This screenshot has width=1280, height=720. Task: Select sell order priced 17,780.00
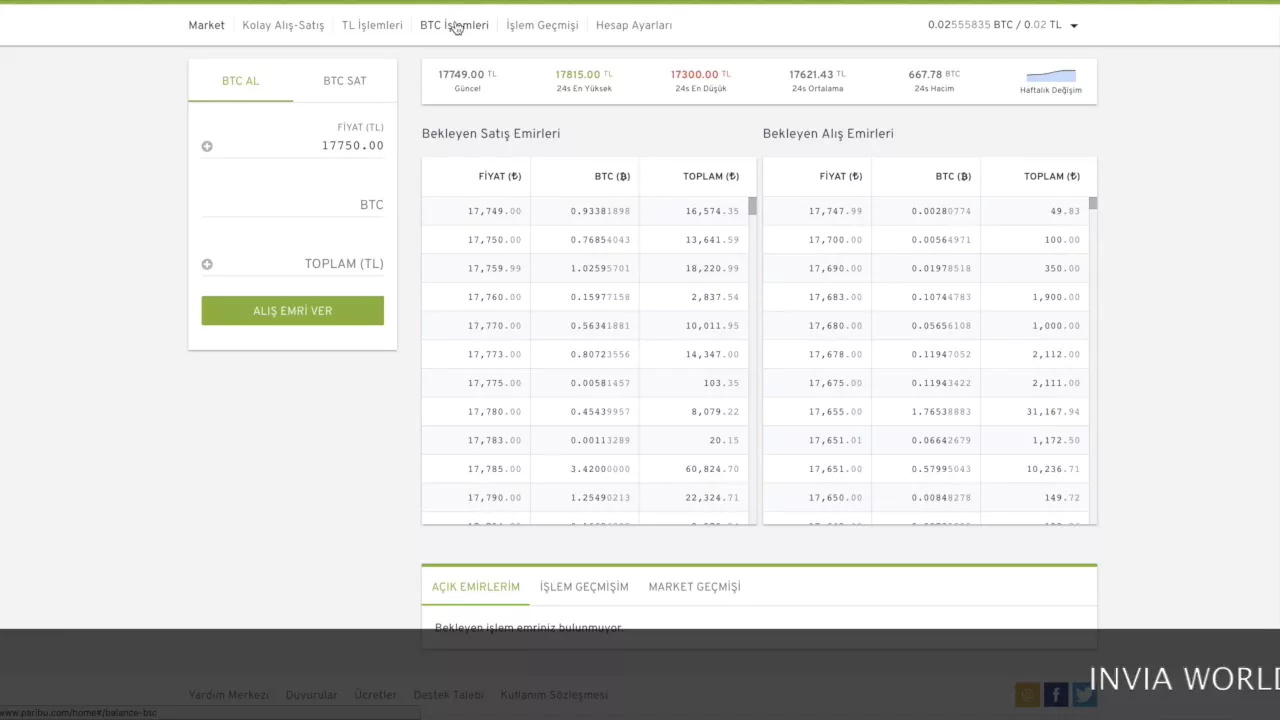(585, 412)
